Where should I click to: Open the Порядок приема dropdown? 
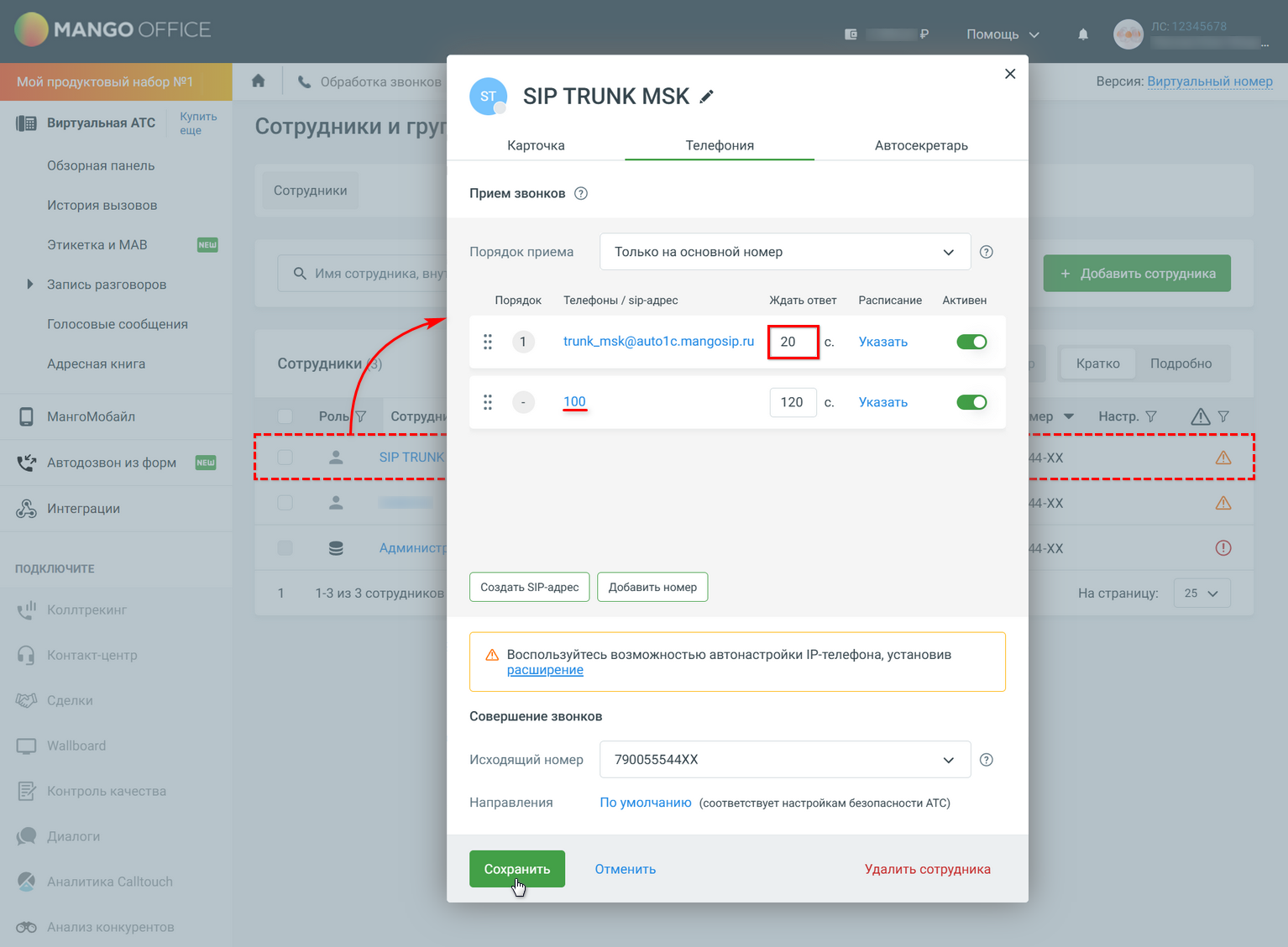pyautogui.click(x=784, y=252)
